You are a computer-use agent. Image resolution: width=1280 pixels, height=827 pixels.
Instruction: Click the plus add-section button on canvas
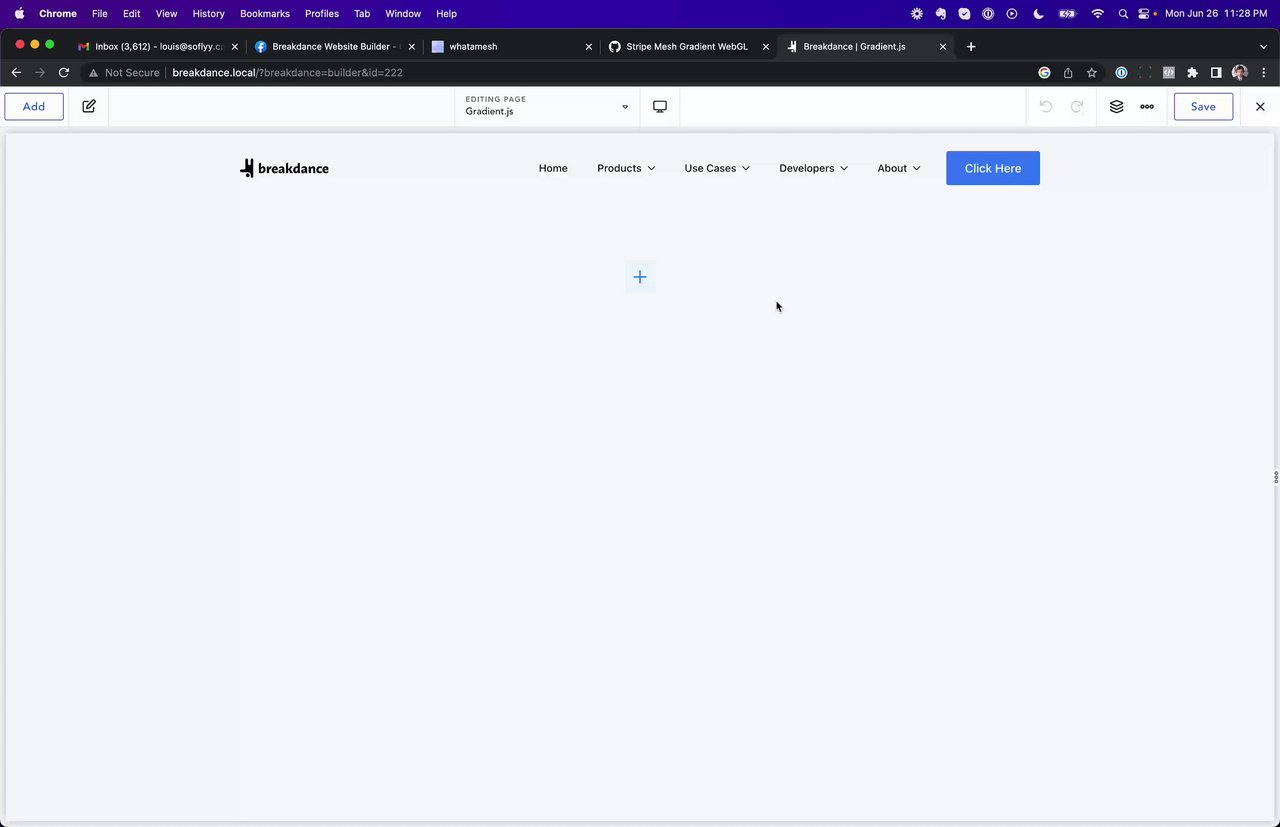640,277
